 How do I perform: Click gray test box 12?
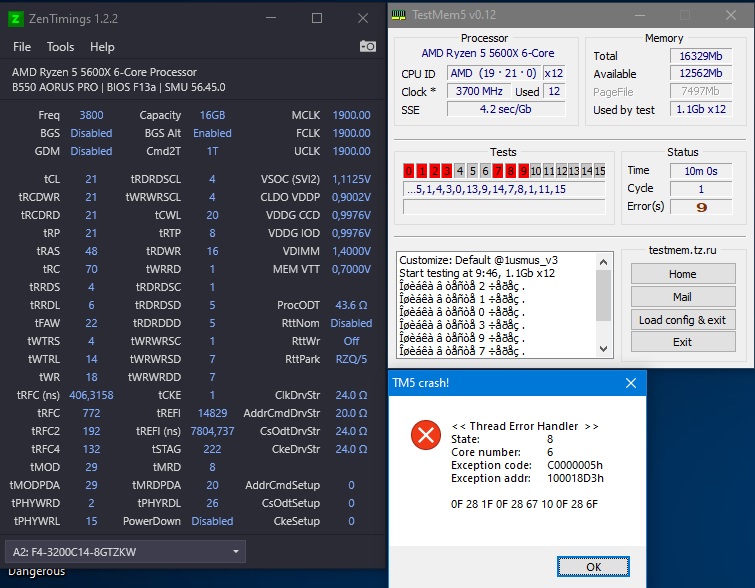[x=561, y=170]
